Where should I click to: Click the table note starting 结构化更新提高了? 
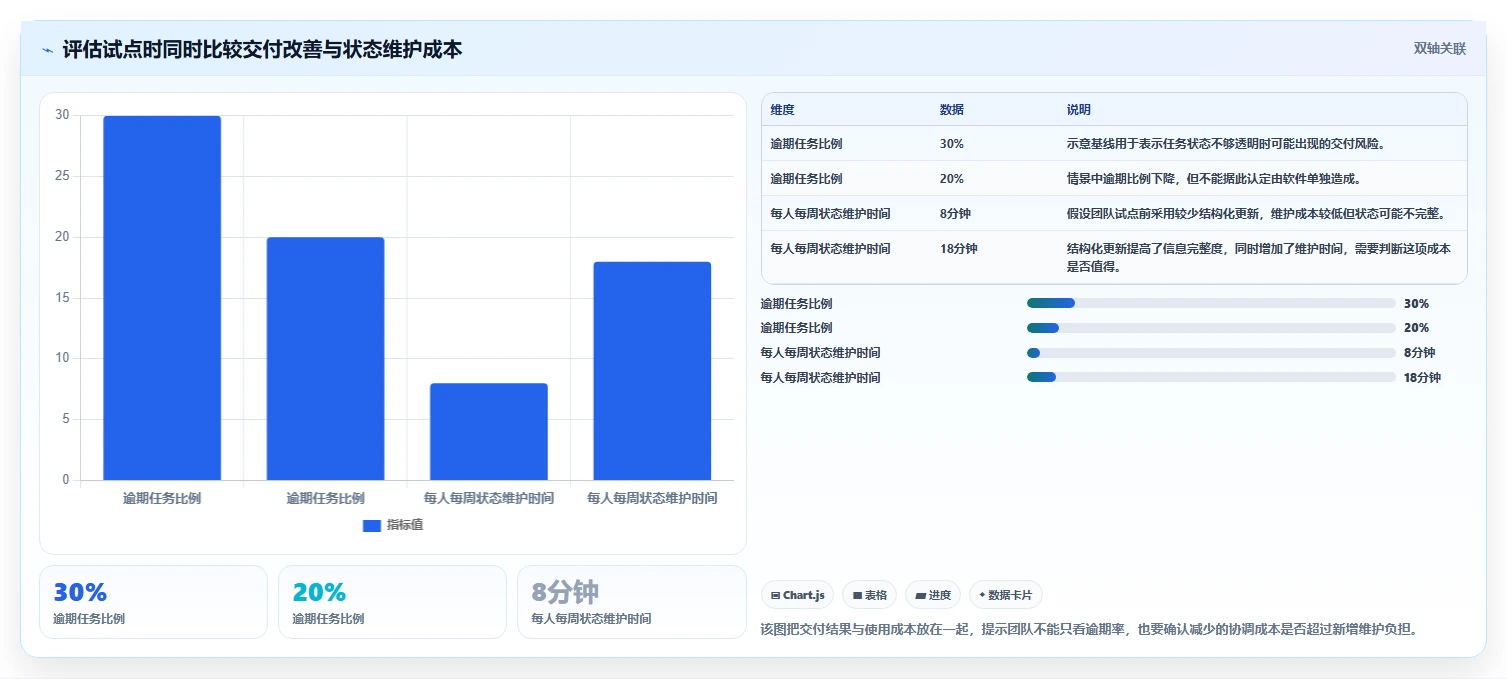(x=1259, y=258)
